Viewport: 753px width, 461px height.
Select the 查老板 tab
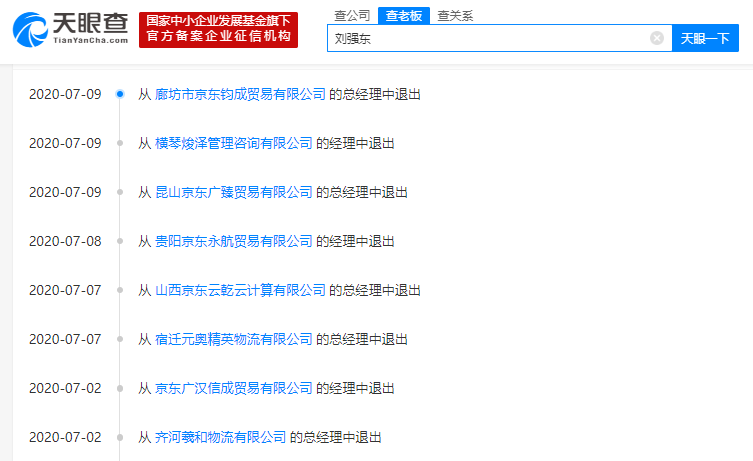pyautogui.click(x=404, y=16)
